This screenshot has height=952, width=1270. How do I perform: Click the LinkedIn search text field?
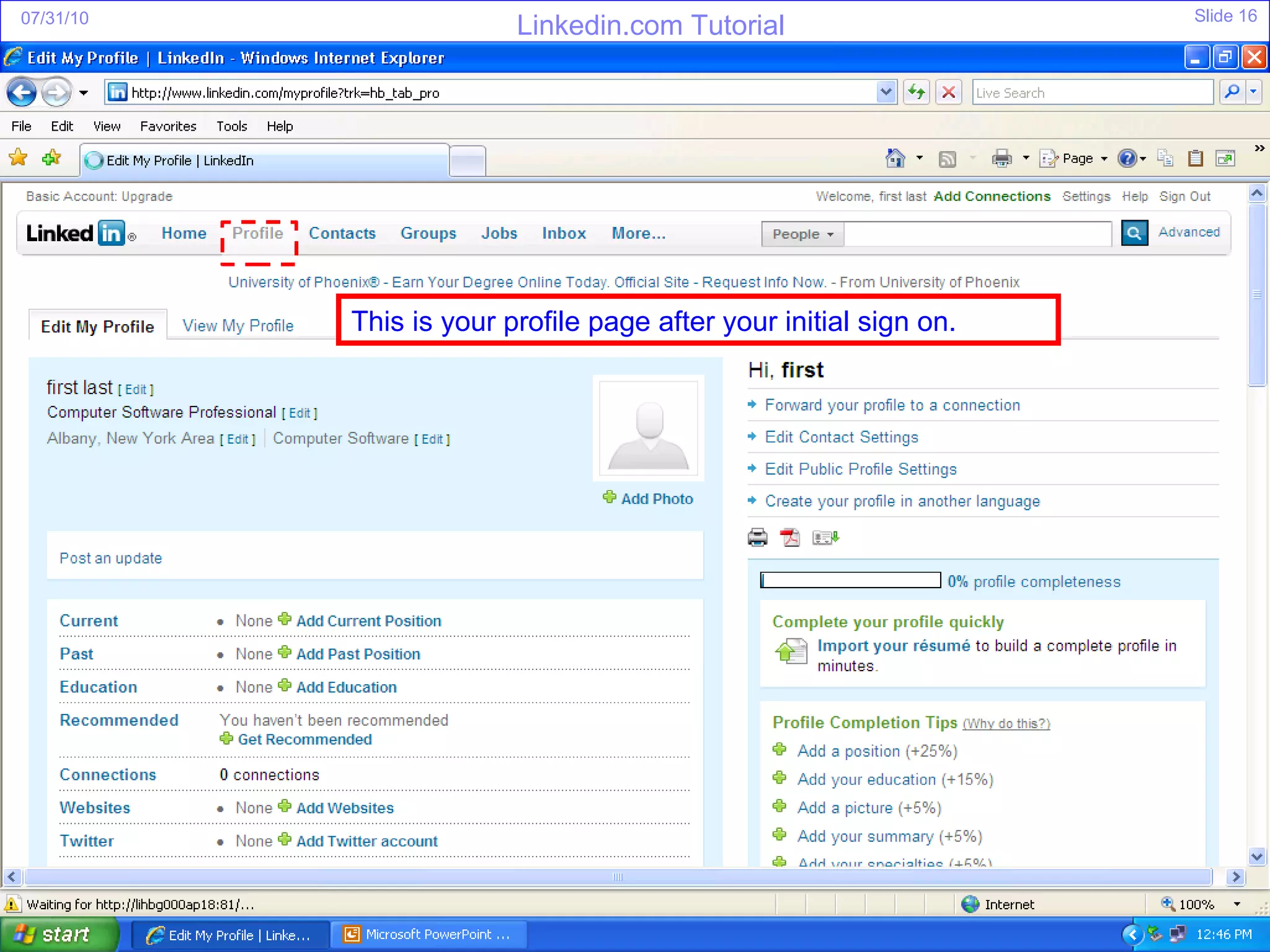pyautogui.click(x=978, y=234)
